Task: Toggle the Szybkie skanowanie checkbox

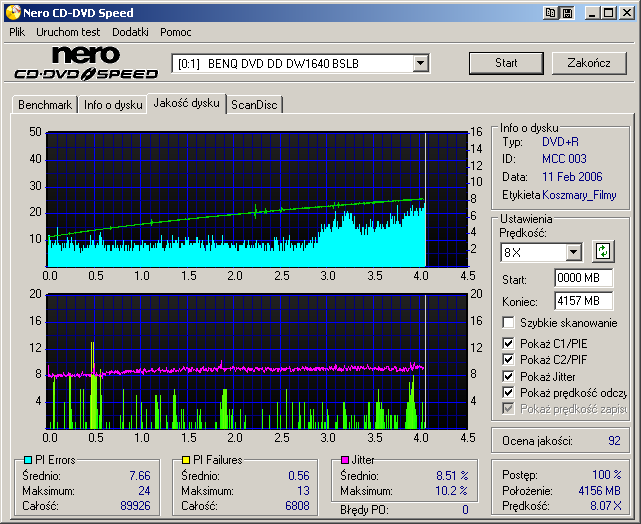Action: click(508, 322)
